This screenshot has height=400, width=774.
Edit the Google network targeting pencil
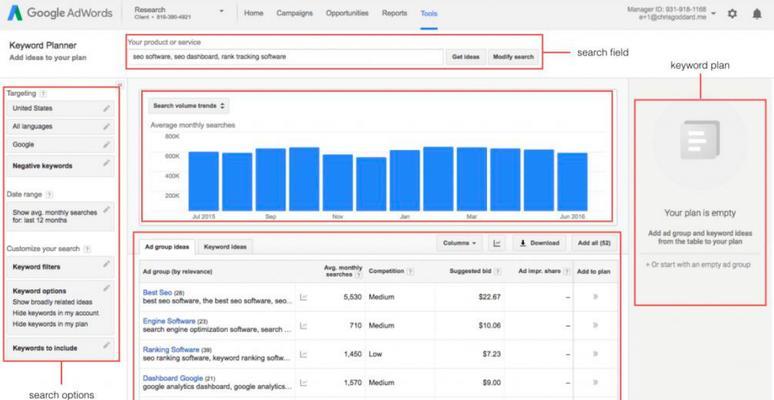click(106, 145)
